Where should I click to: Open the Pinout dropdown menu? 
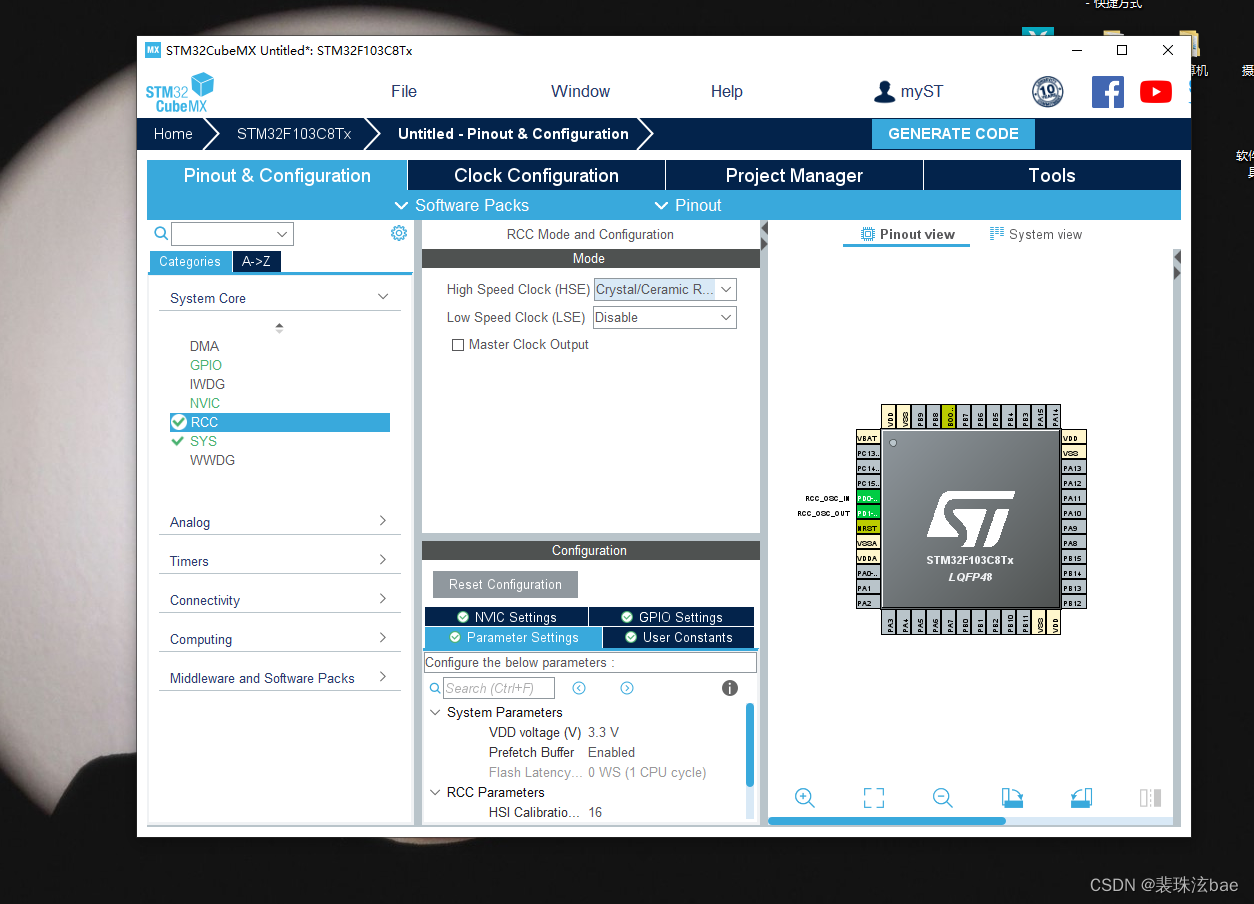coord(688,205)
